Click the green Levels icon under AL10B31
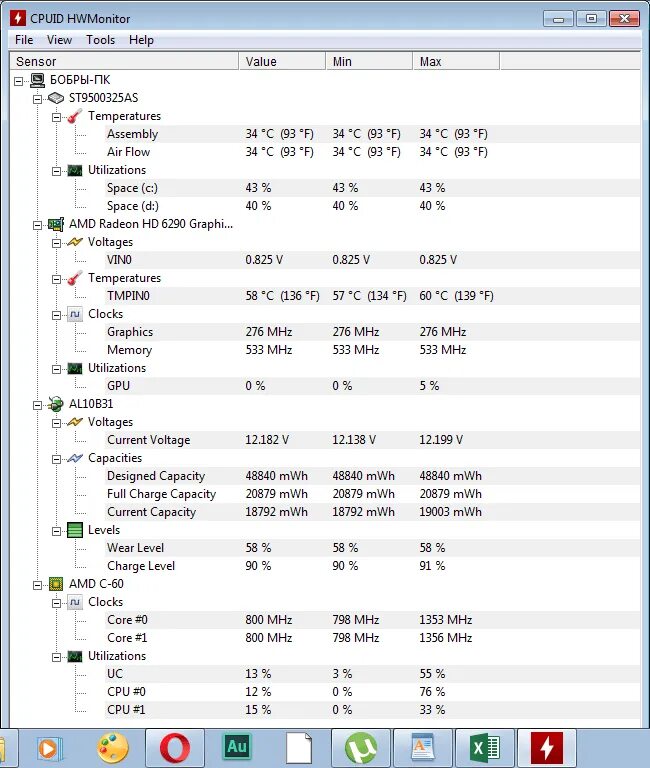The height and width of the screenshot is (768, 650). (x=75, y=530)
